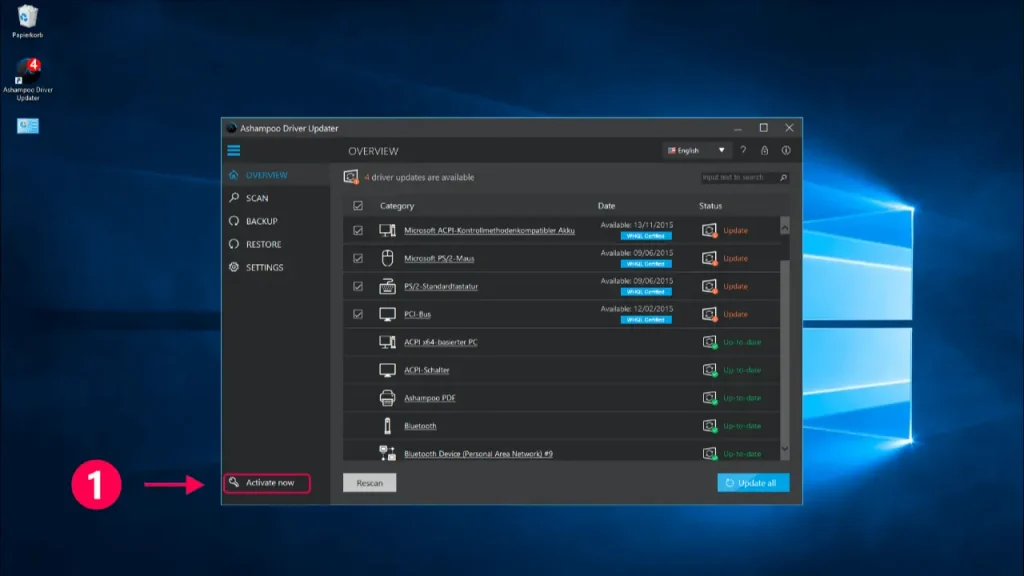Screen dimensions: 1024x576
Task: Click the scrollbar up arrow
Action: [x=784, y=227]
